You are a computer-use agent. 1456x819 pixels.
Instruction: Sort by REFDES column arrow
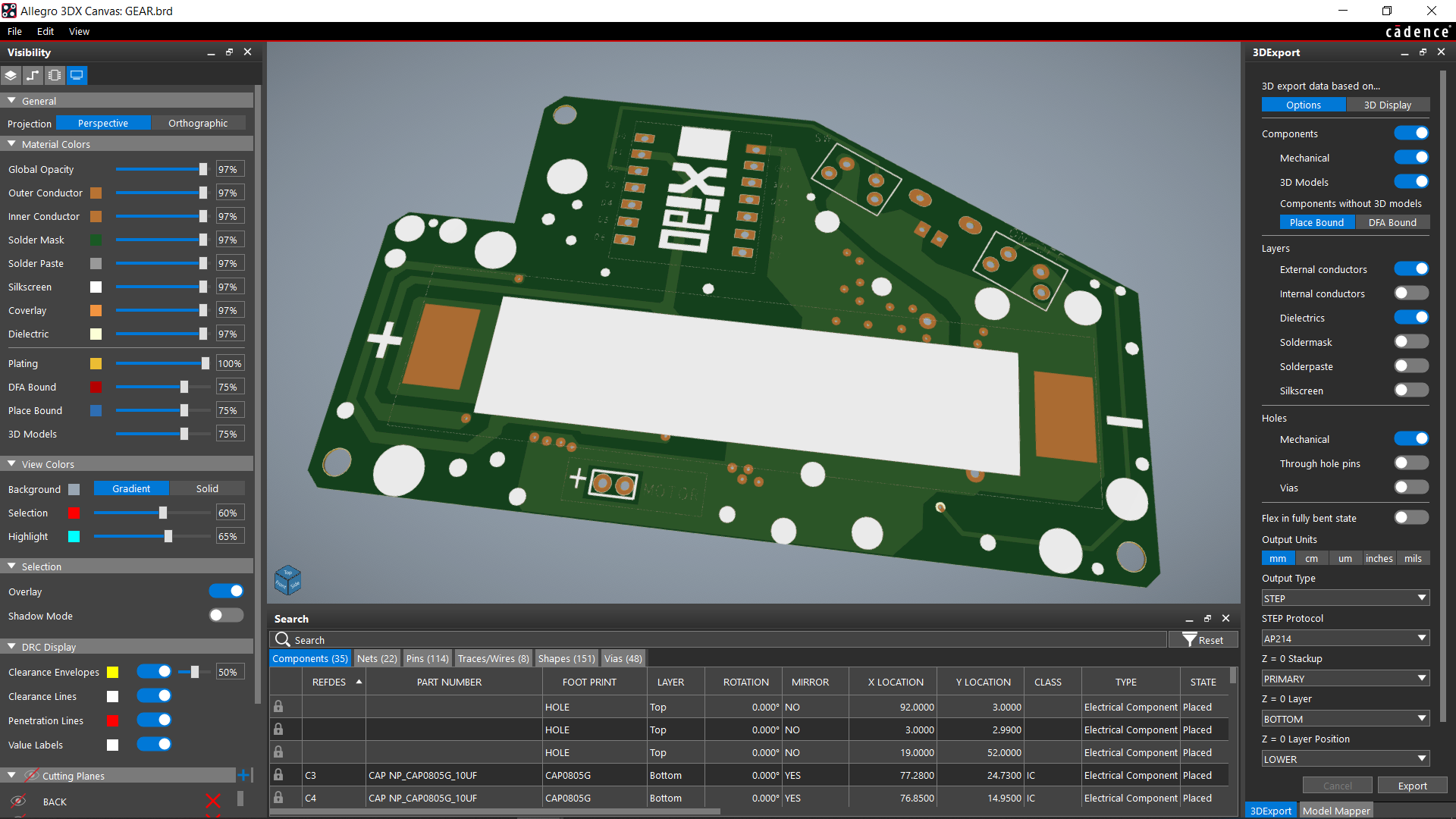coord(359,682)
